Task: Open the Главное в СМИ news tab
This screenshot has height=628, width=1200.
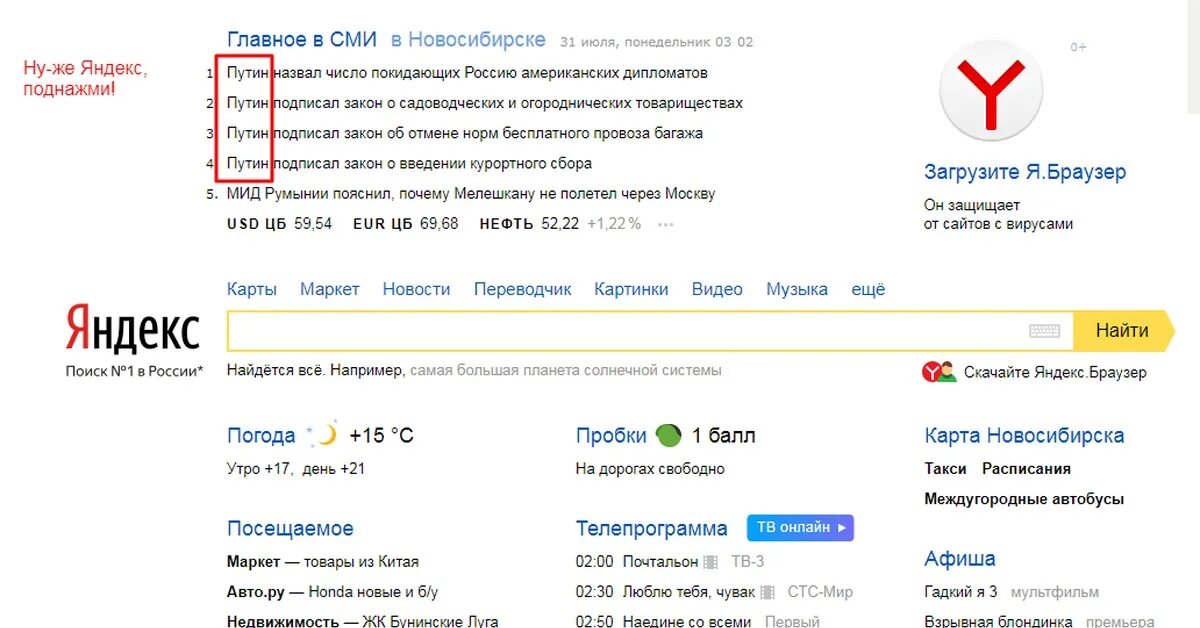Action: [x=302, y=40]
